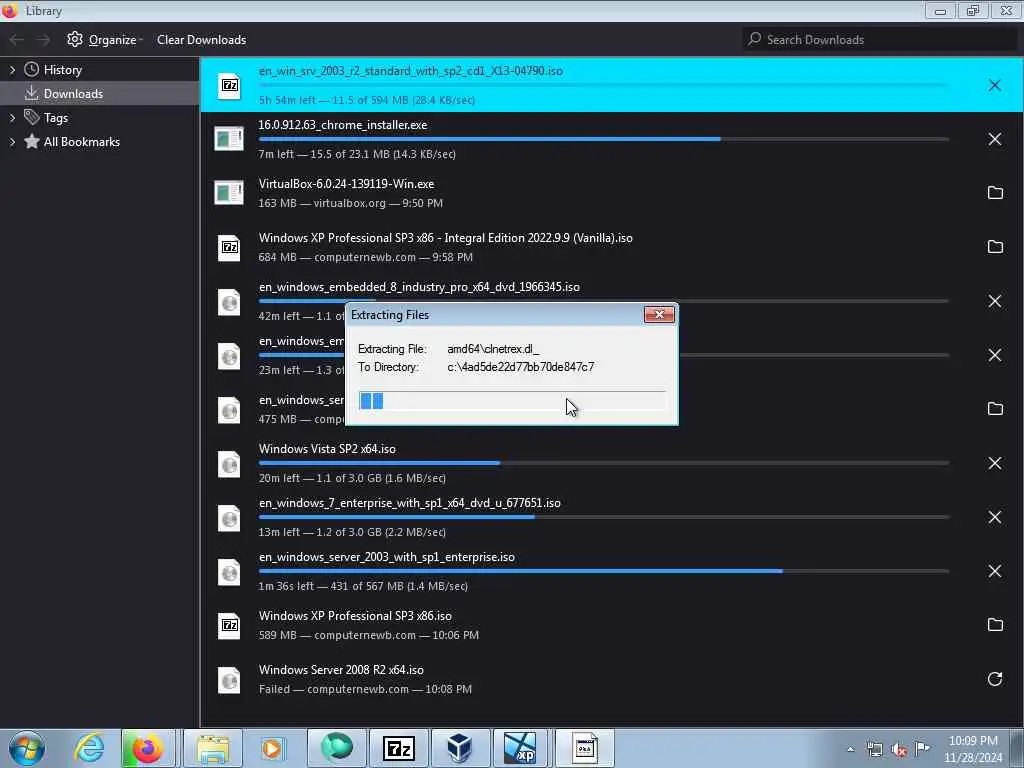Open the Windows Start menu
Screen dimensions: 1024x768
click(x=27, y=748)
